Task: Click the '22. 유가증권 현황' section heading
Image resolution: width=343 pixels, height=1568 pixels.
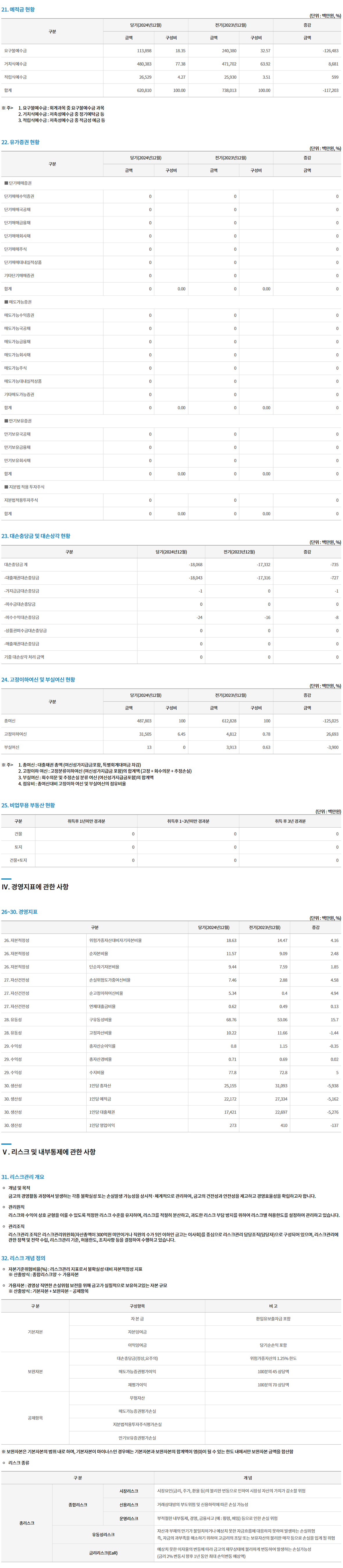Action: (21, 142)
